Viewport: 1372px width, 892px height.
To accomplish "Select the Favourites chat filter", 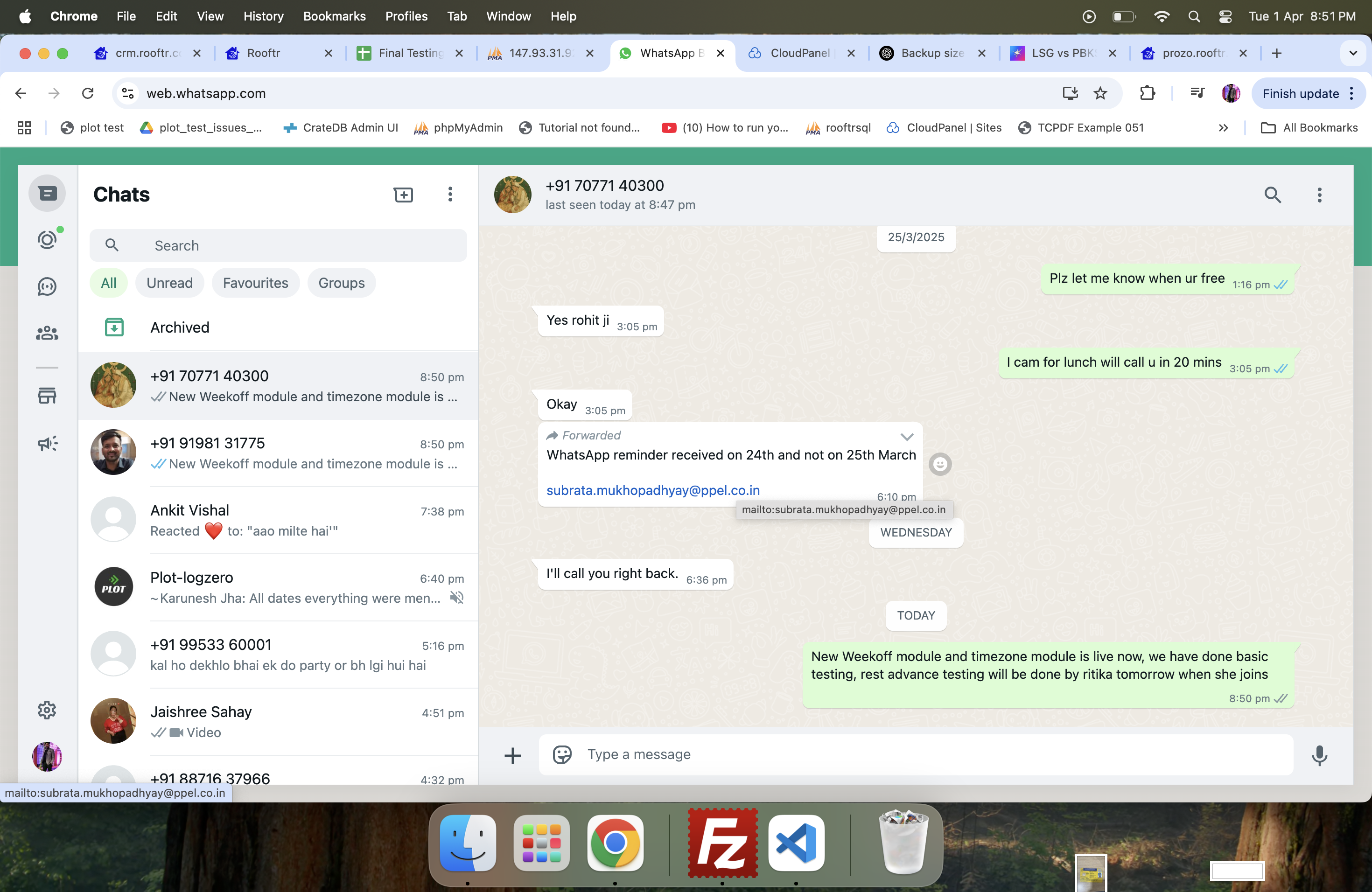I will point(255,283).
